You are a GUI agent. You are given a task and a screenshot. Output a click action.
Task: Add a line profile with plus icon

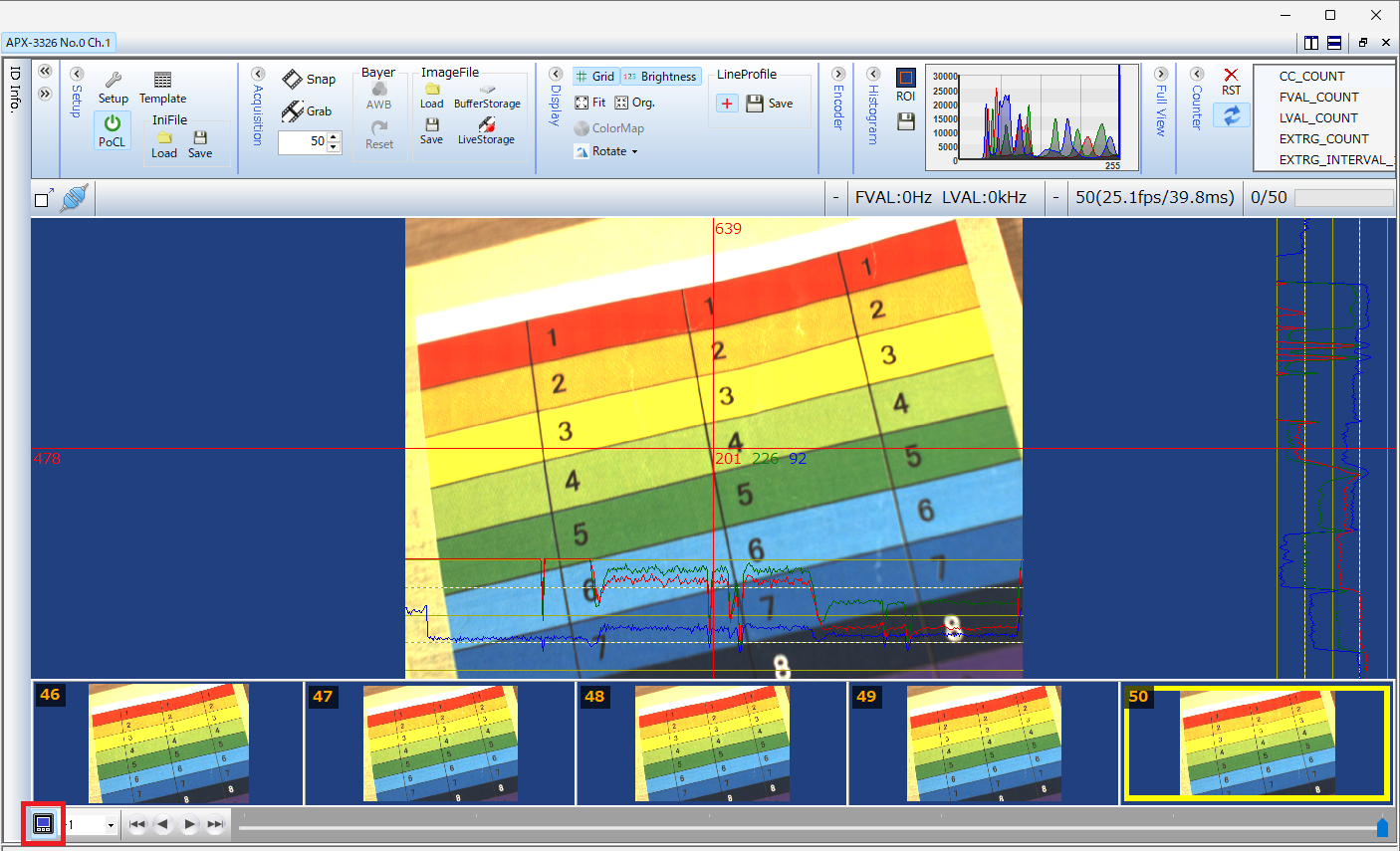click(x=727, y=104)
